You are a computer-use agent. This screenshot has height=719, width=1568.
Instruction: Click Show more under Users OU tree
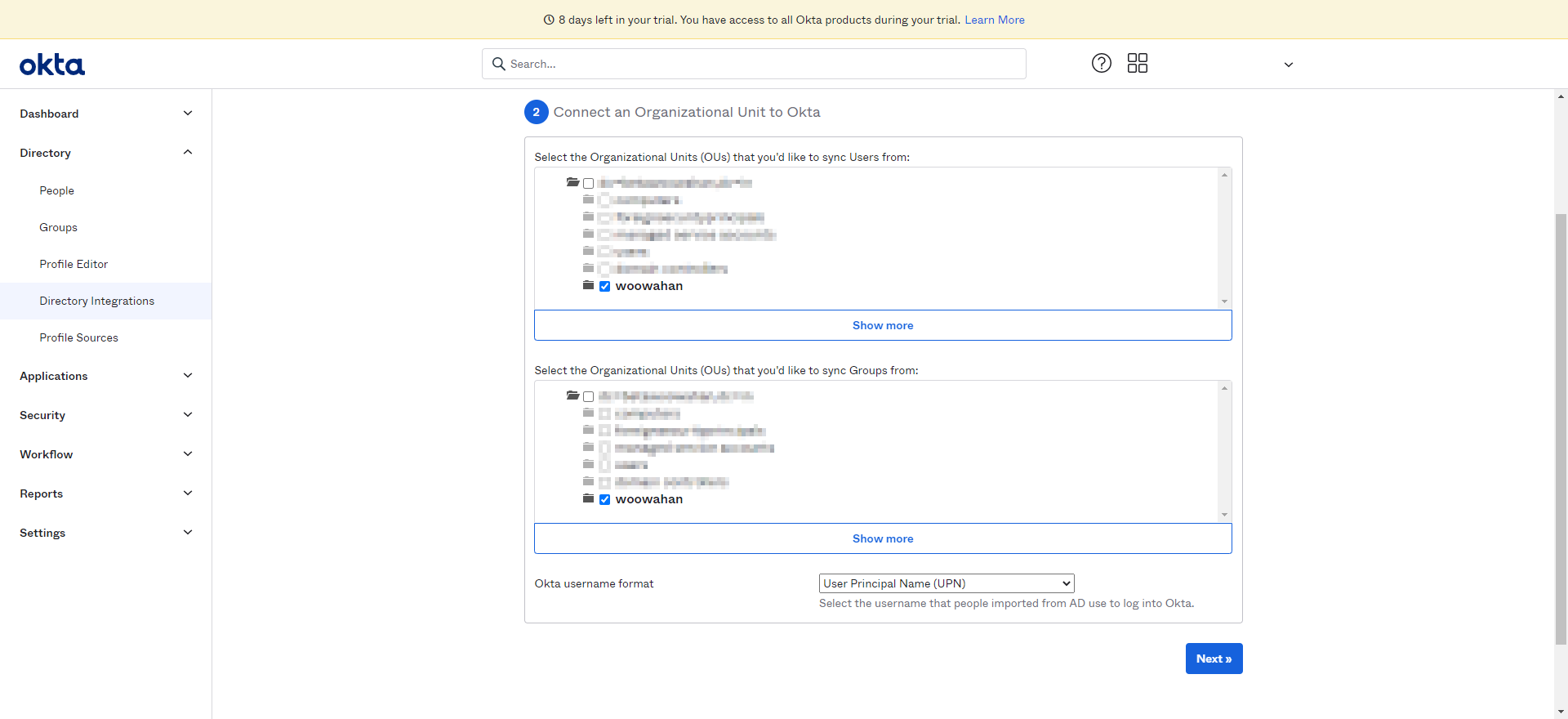[883, 325]
